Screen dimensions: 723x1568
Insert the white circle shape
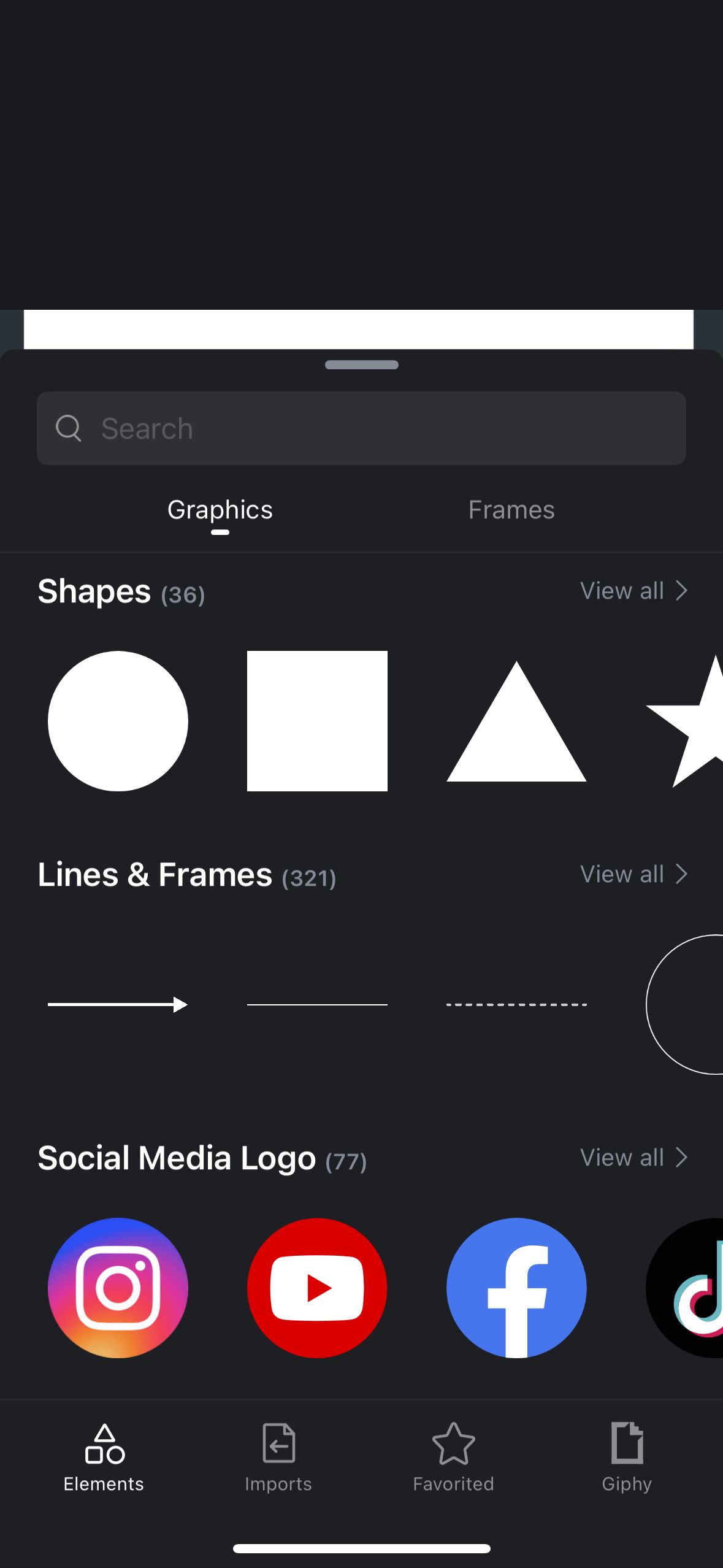pos(118,721)
